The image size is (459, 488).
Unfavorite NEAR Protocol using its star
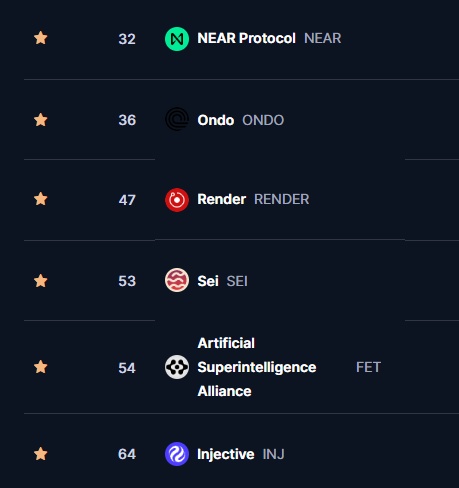point(41,38)
